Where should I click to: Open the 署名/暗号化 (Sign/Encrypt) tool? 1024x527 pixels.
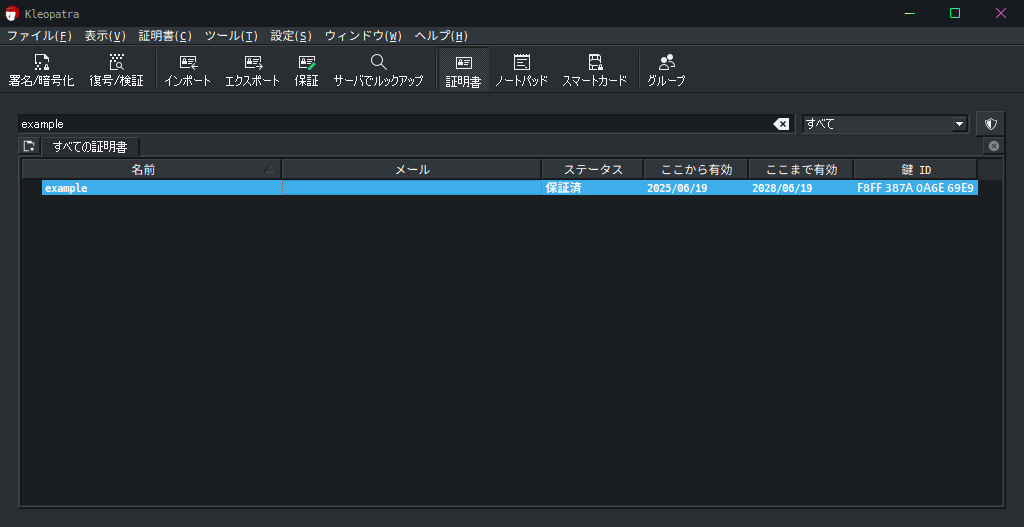41,71
